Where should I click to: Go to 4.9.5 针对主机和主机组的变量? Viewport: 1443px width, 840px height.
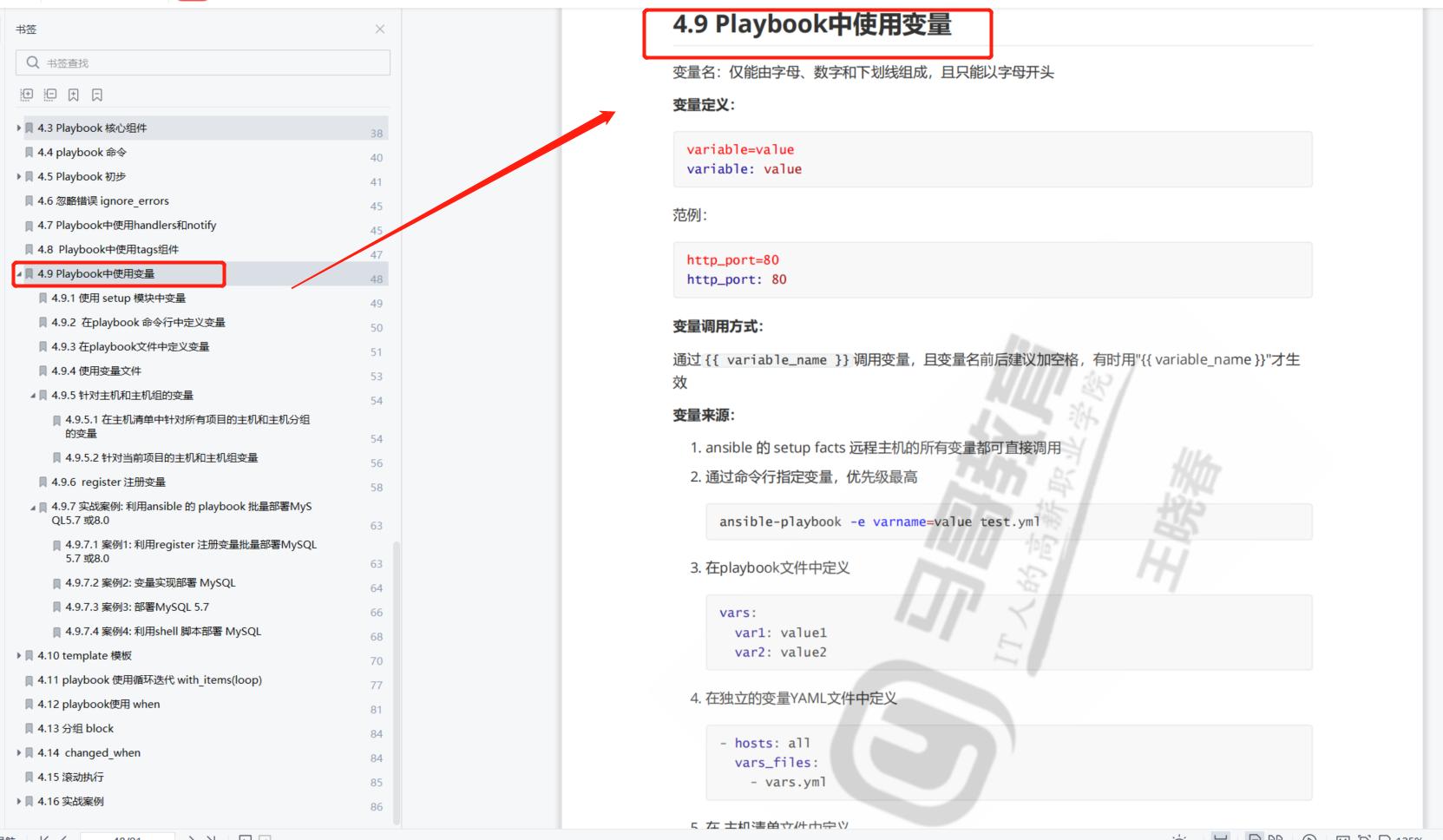pos(122,396)
